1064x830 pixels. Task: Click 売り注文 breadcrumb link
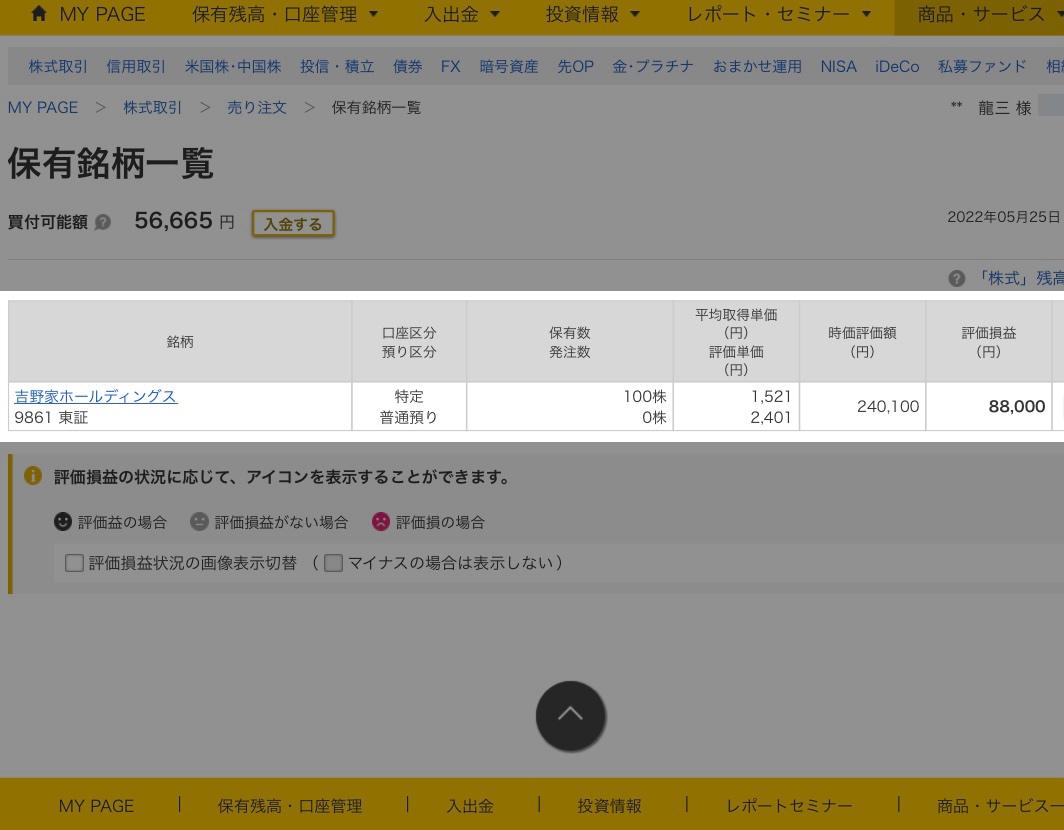[256, 107]
